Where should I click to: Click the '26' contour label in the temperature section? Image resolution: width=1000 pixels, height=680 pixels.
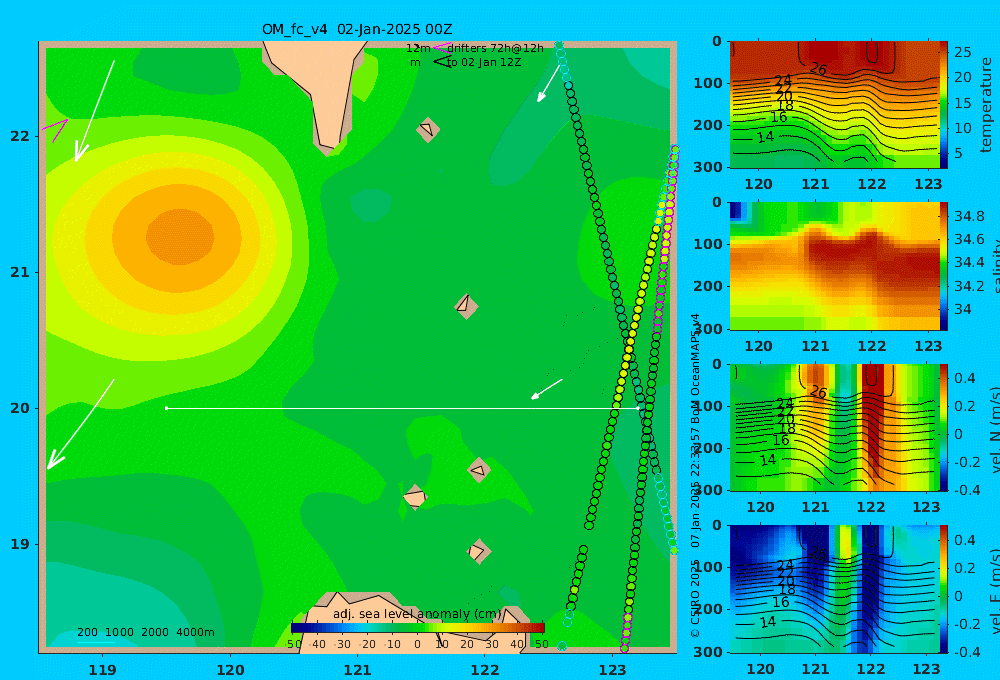click(x=818, y=68)
